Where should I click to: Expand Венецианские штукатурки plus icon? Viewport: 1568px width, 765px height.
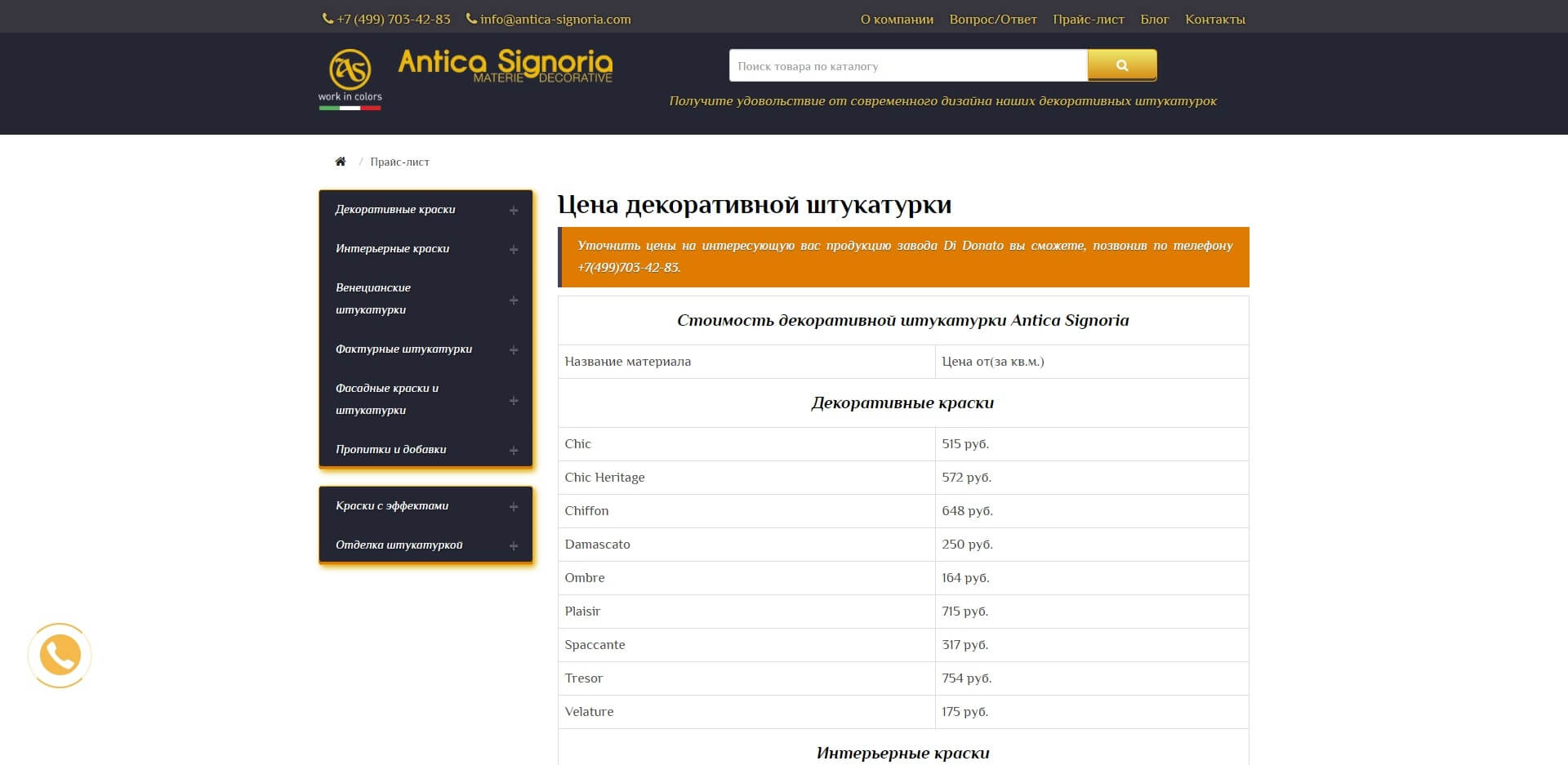(514, 300)
